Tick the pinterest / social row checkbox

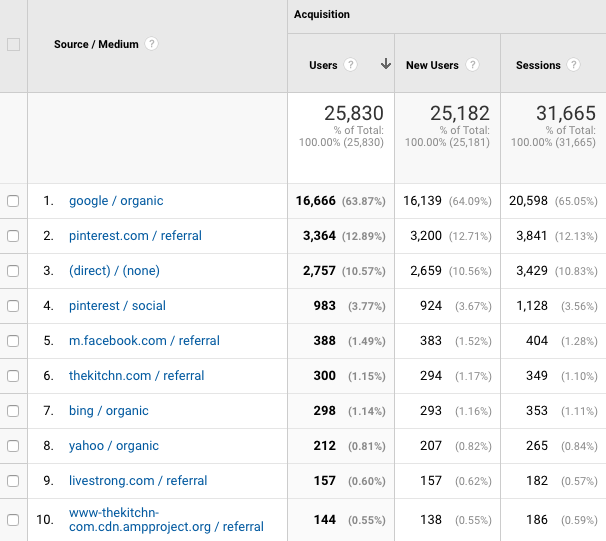pyautogui.click(x=13, y=306)
